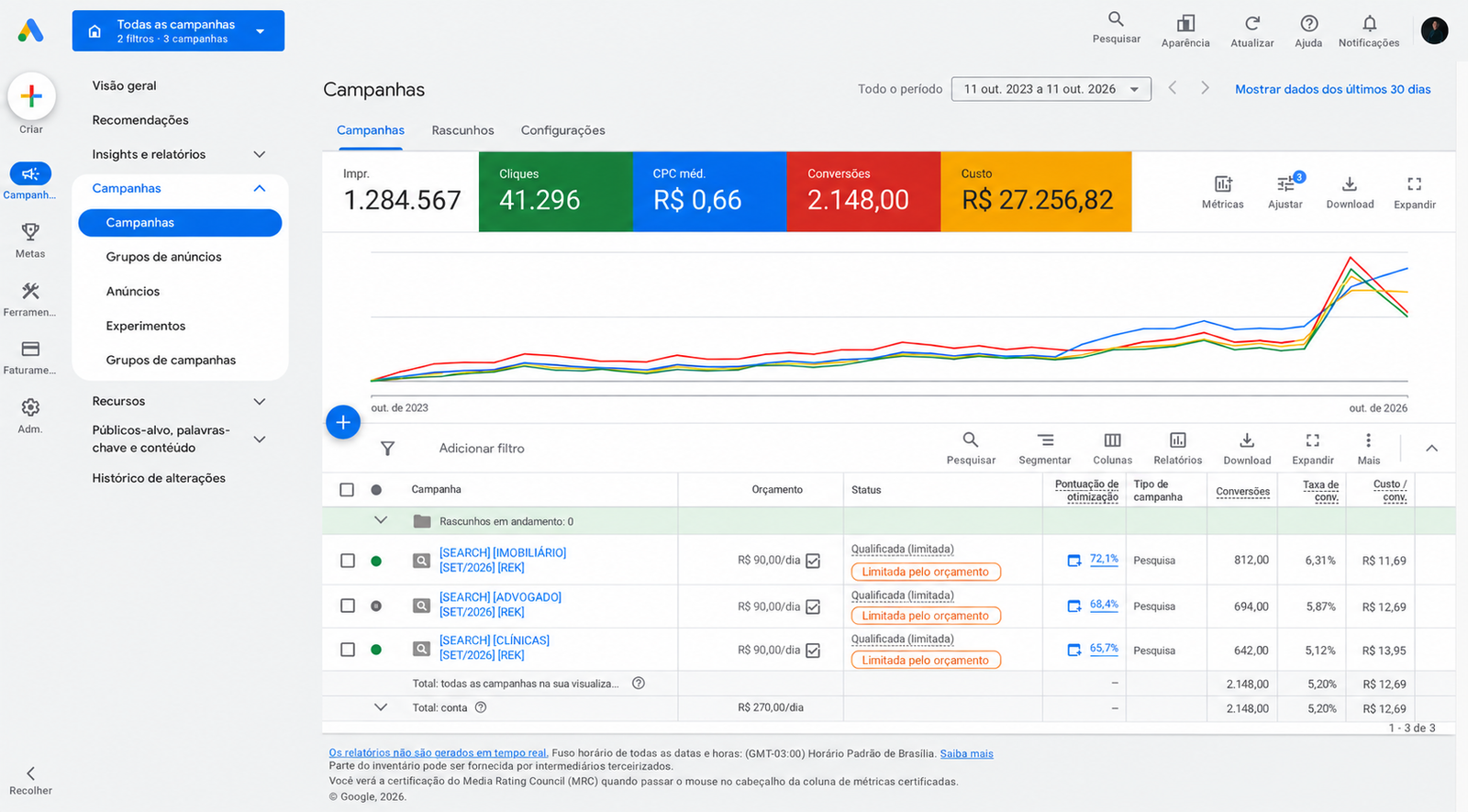The width and height of the screenshot is (1468, 812).
Task: Expand Insights e relatórios section
Action: tap(260, 154)
